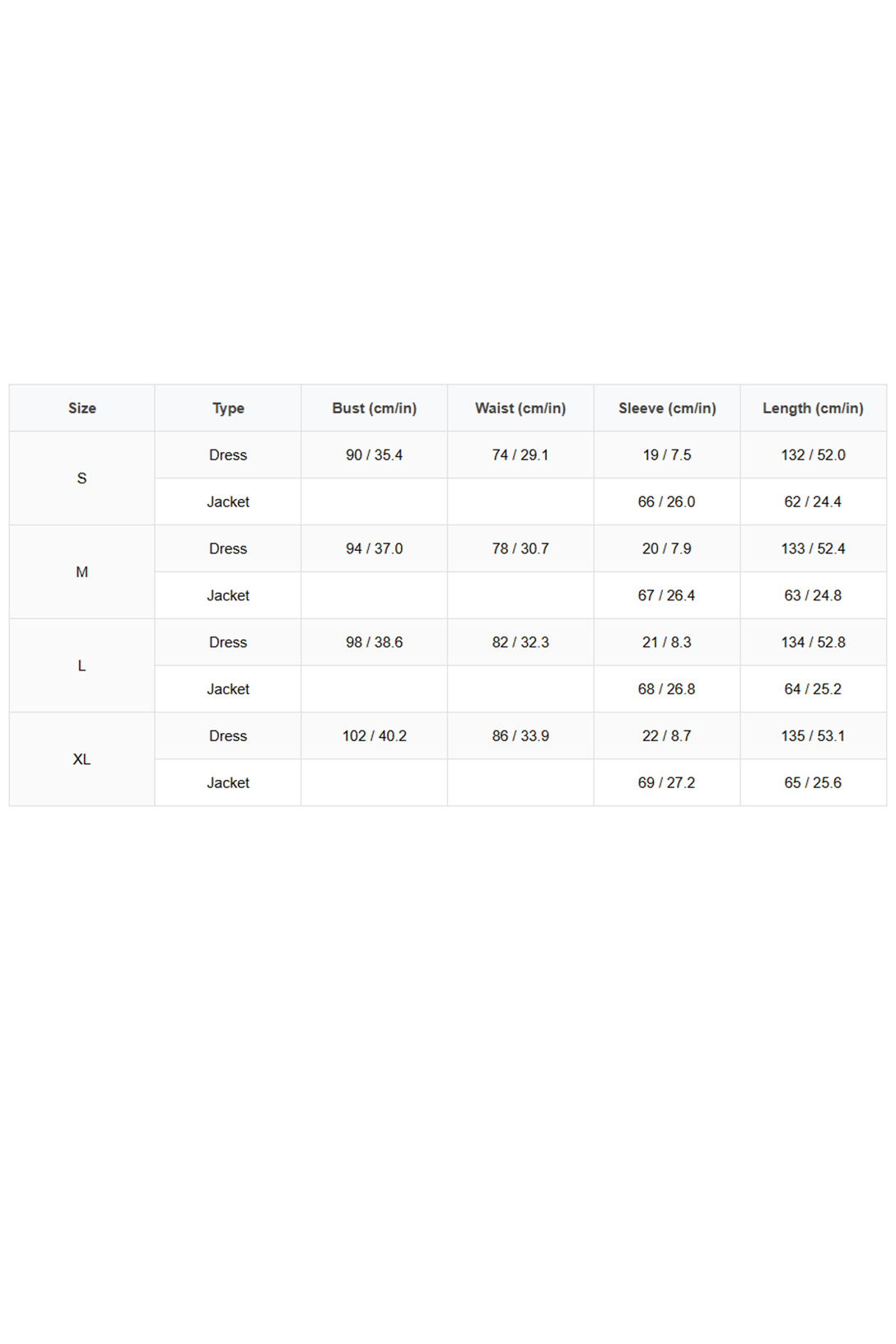
Task: Click the 102 / 40.2 bust value
Action: point(375,736)
